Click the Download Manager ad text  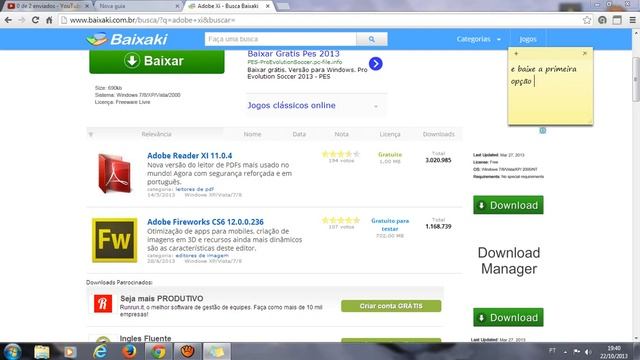[x=509, y=261]
